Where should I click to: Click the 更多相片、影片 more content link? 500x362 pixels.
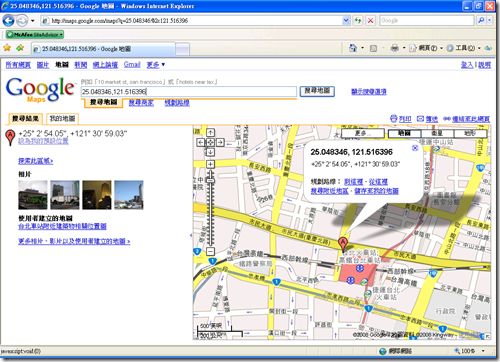pyautogui.click(x=74, y=241)
